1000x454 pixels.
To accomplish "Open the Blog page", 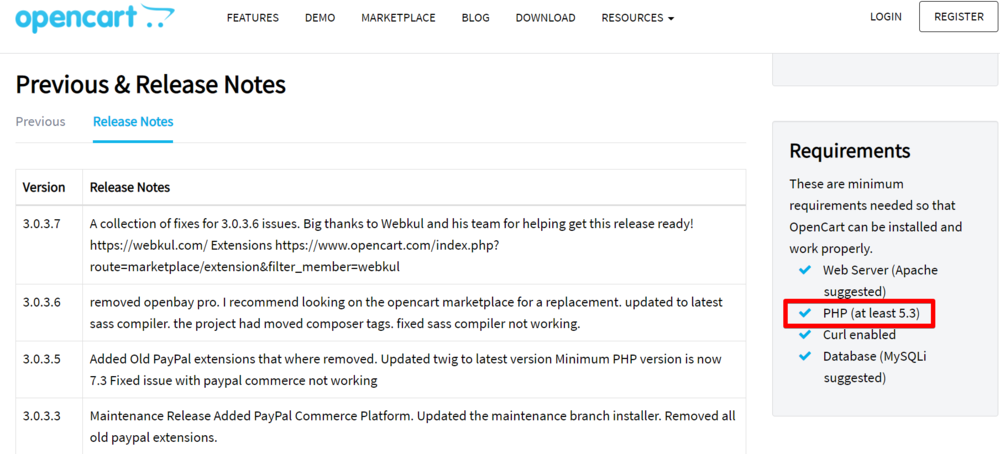I will [x=475, y=18].
